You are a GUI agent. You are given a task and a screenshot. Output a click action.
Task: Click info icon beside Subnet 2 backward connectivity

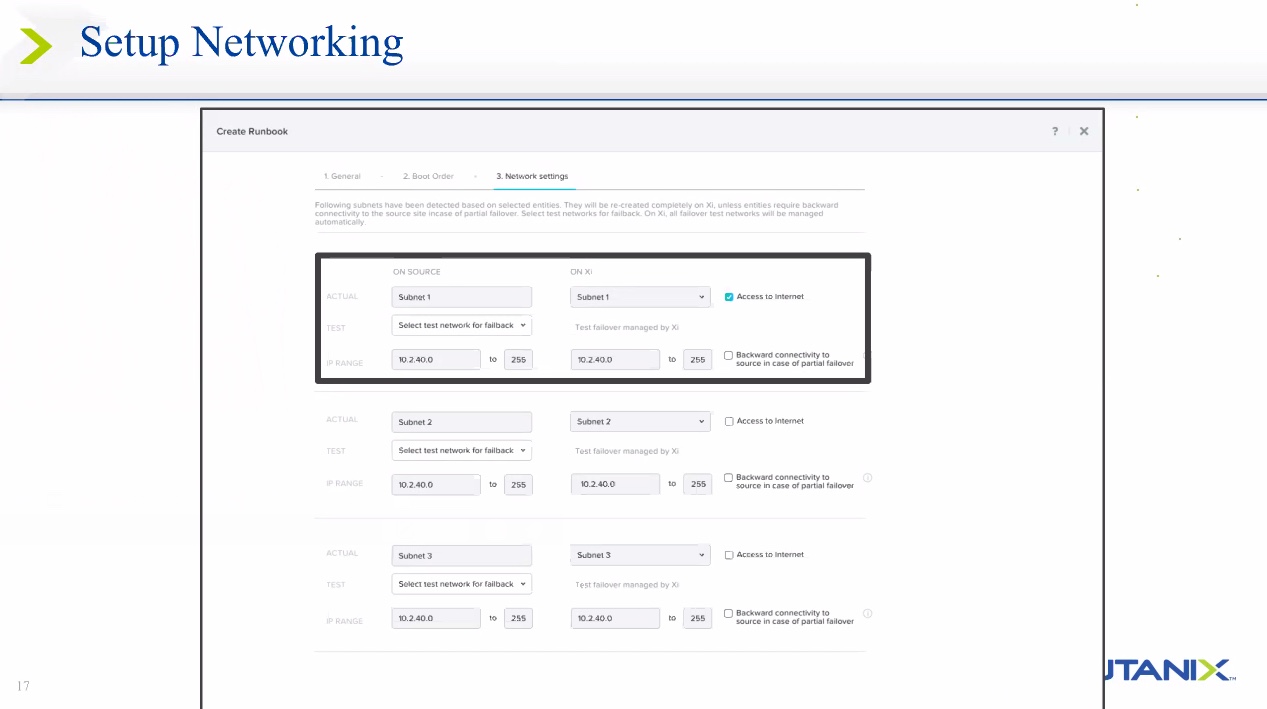coord(867,478)
